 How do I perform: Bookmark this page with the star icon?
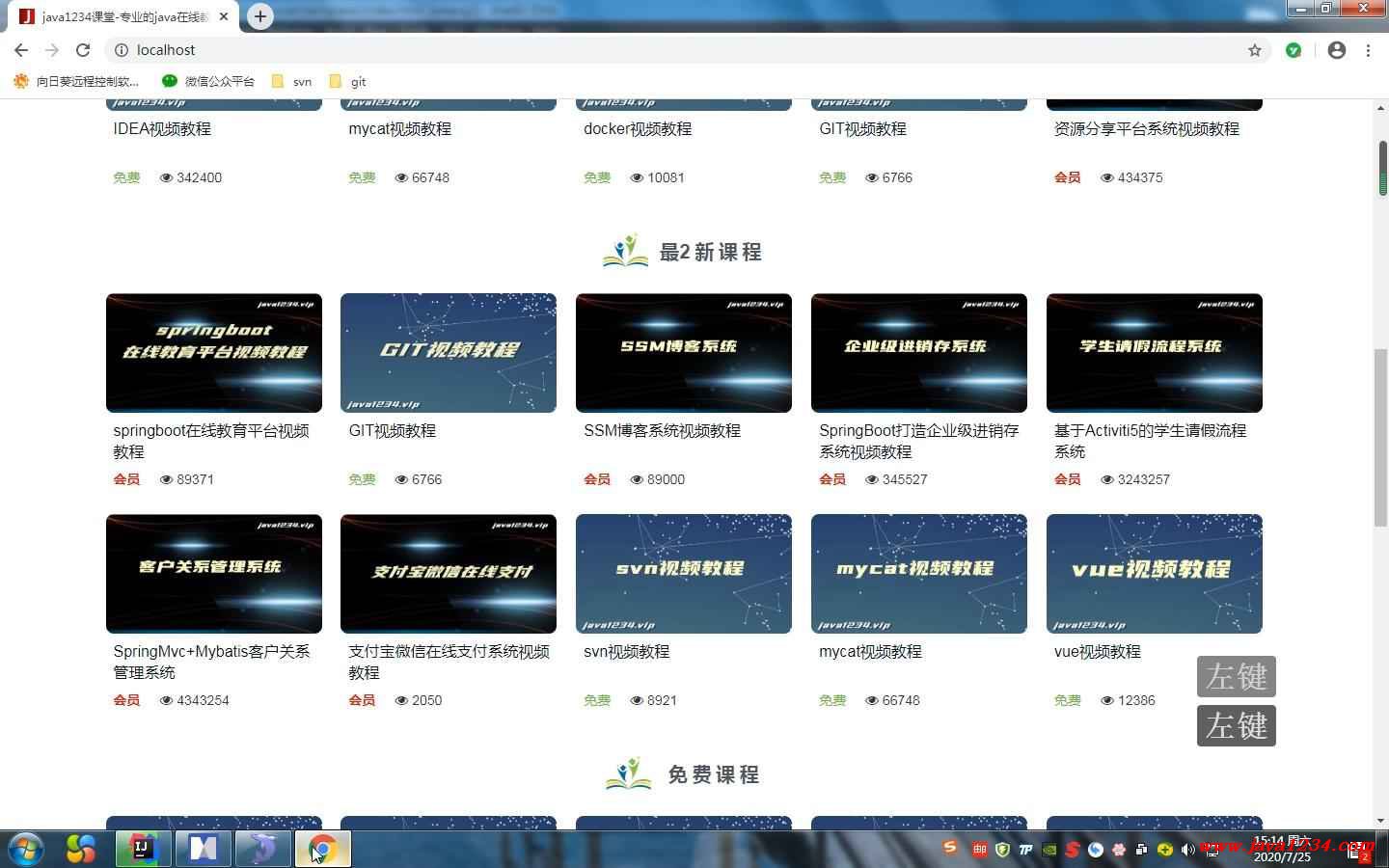(1255, 50)
